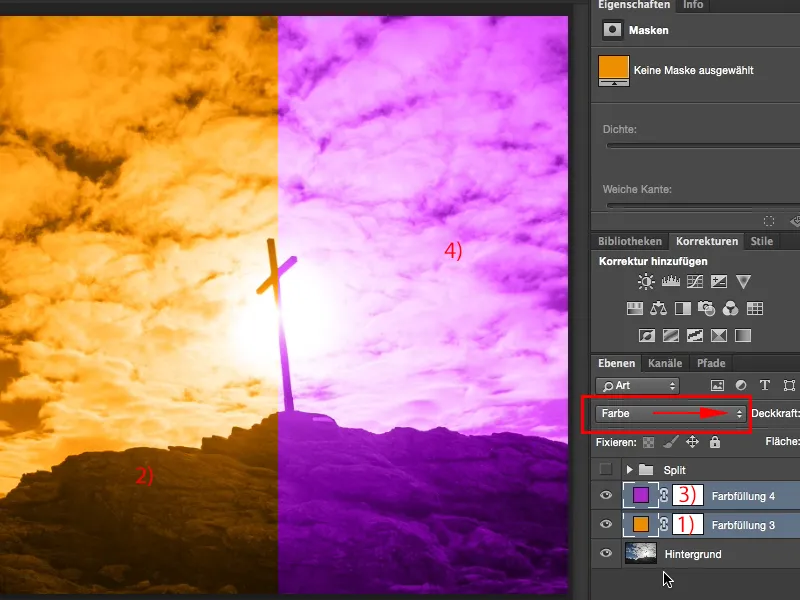Image resolution: width=800 pixels, height=600 pixels.
Task: Toggle visibility of Farbfüllung 3 layer
Action: [x=604, y=524]
